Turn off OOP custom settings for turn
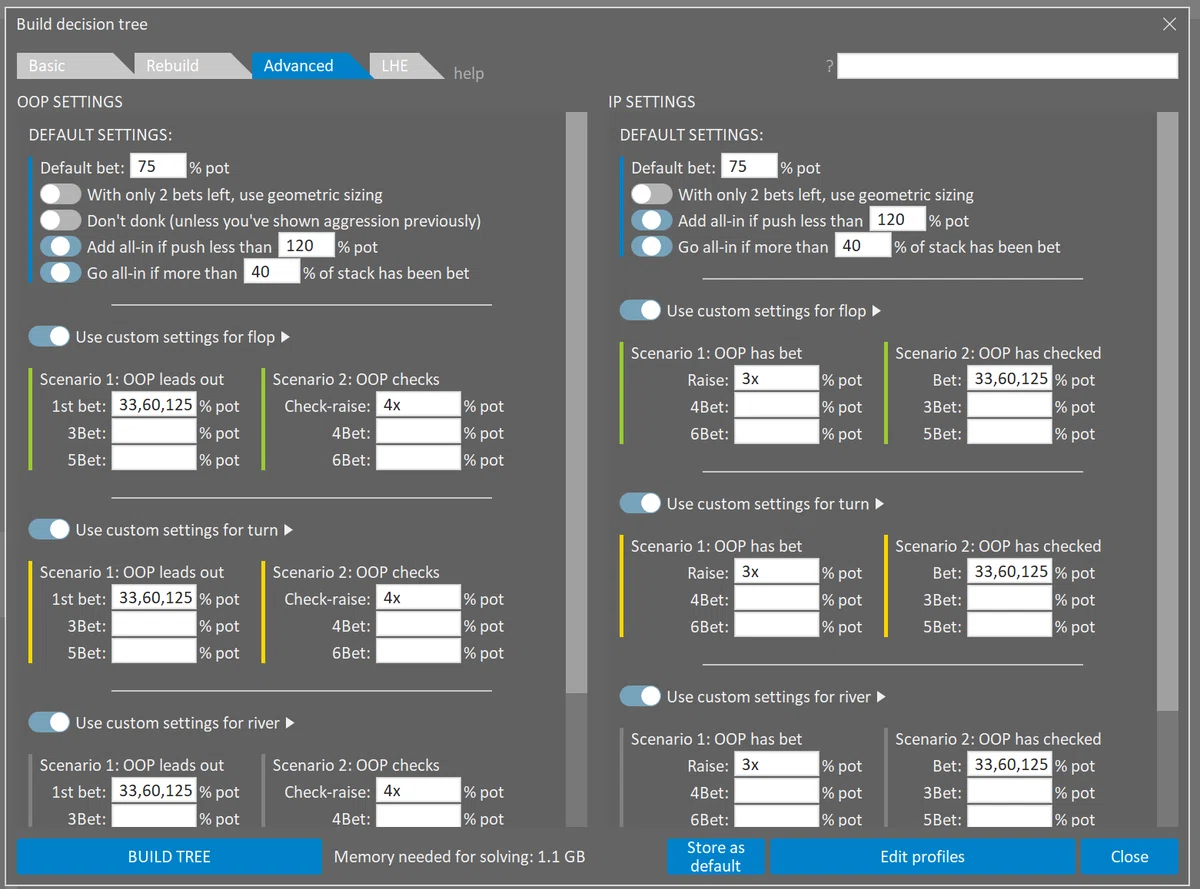This screenshot has height=889, width=1200. pyautogui.click(x=49, y=530)
